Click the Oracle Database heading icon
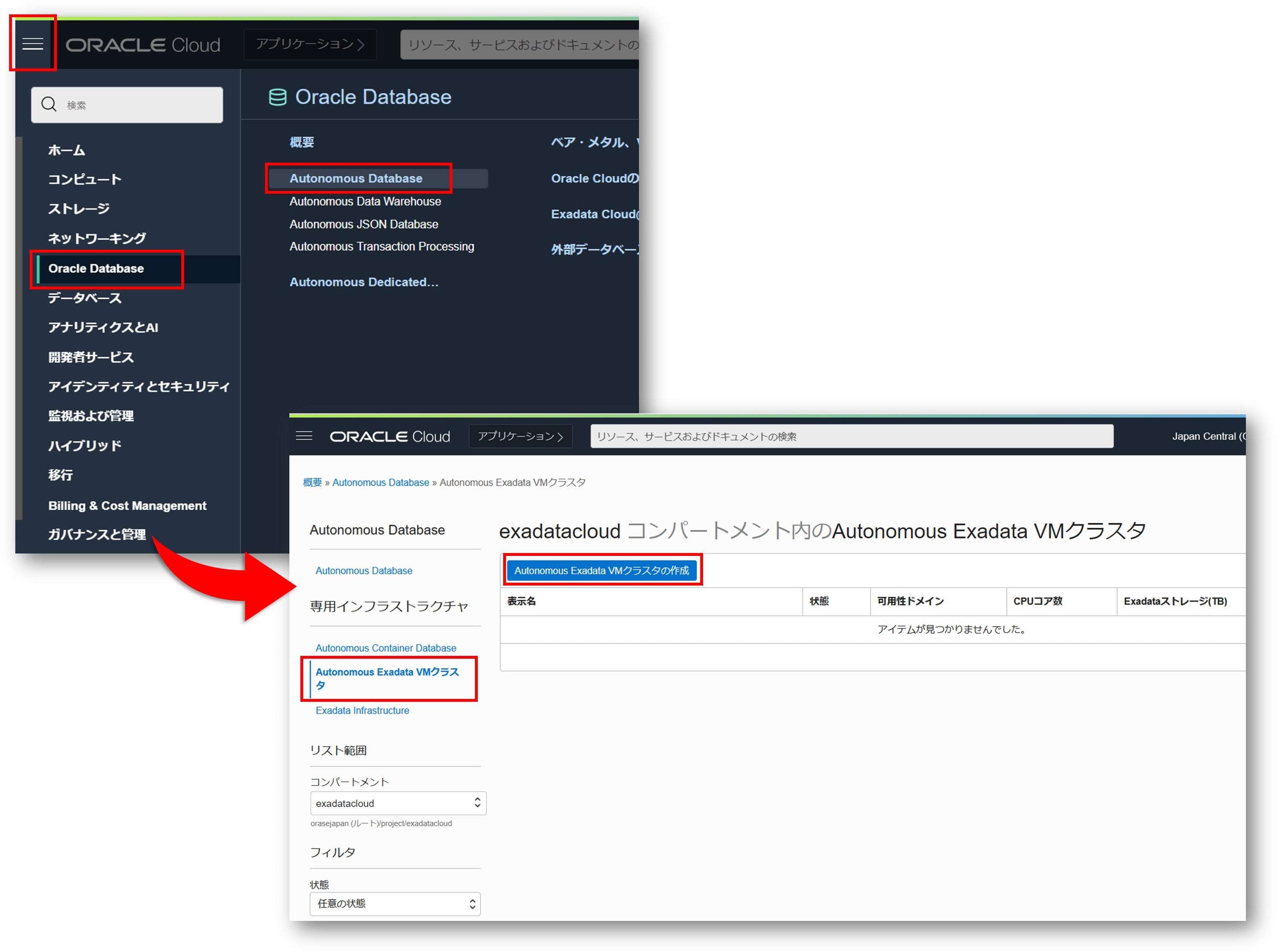 click(277, 97)
